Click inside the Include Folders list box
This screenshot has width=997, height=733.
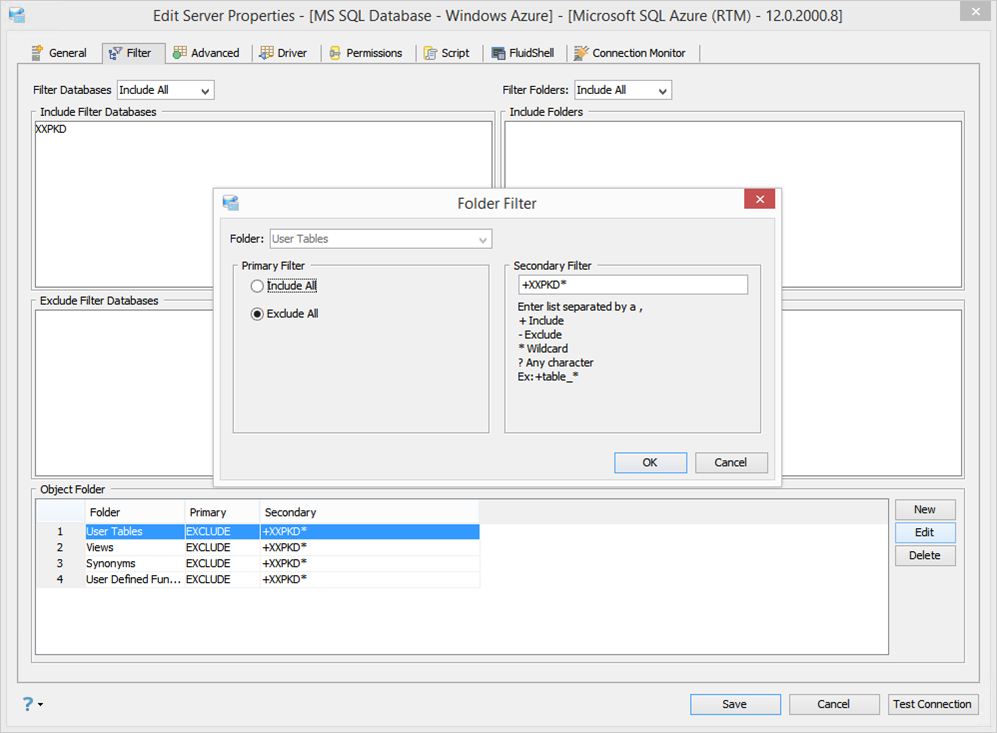732,205
